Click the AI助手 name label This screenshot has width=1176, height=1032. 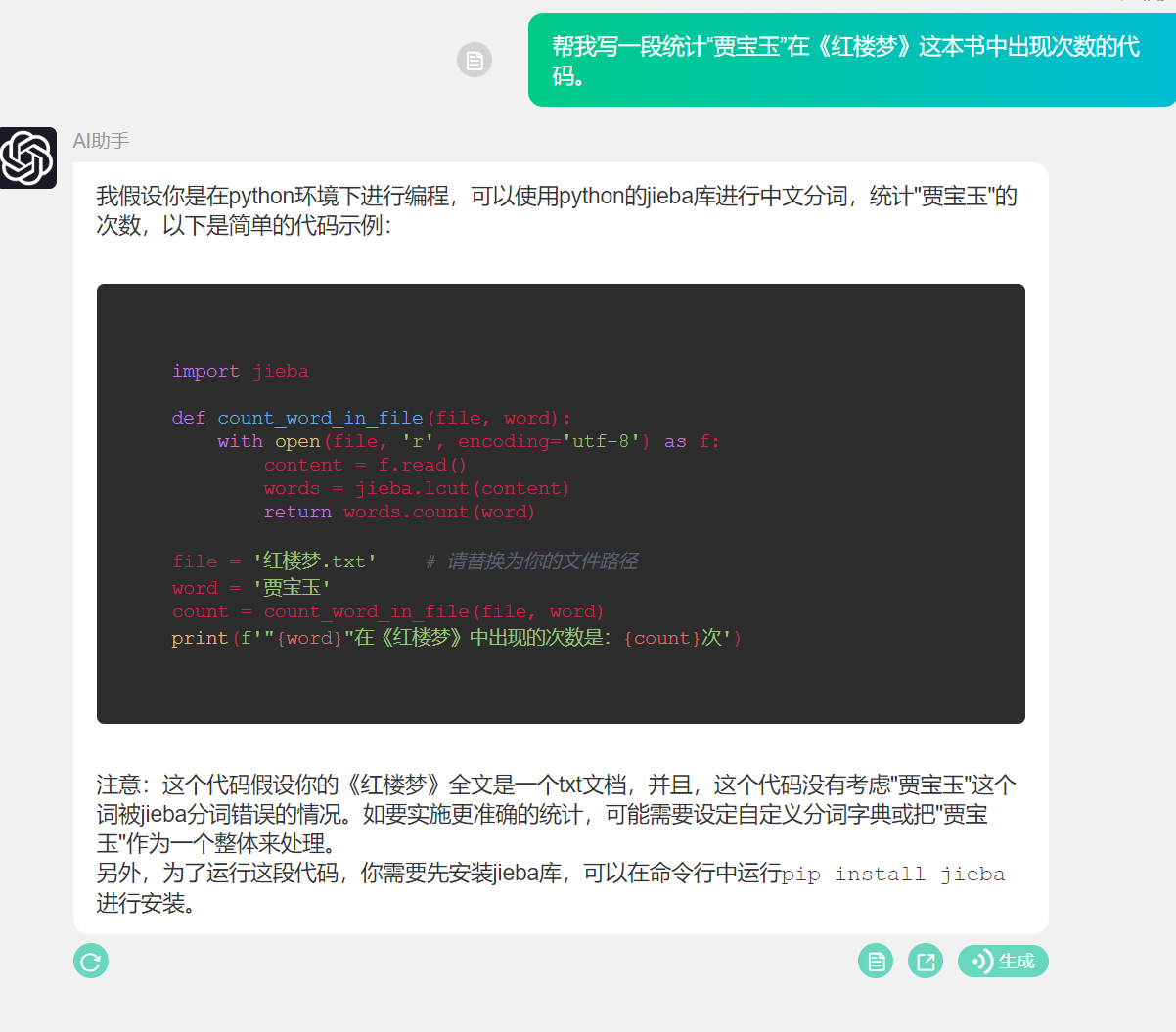[x=101, y=141]
